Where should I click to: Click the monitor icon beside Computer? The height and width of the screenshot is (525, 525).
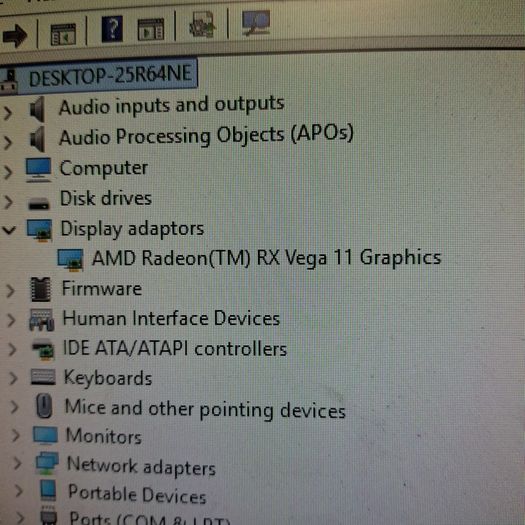(39, 169)
